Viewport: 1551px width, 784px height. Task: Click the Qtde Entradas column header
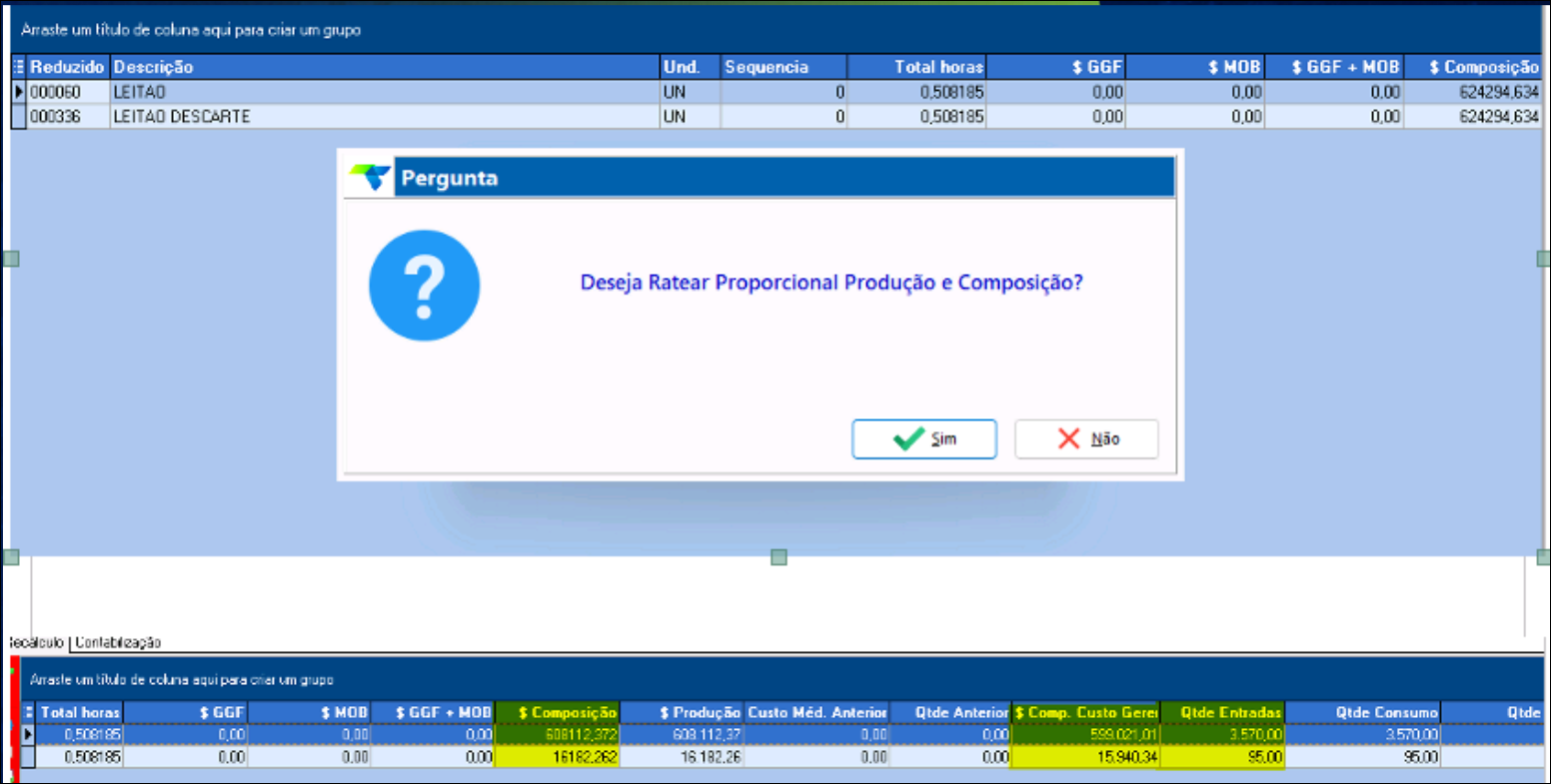click(1222, 712)
